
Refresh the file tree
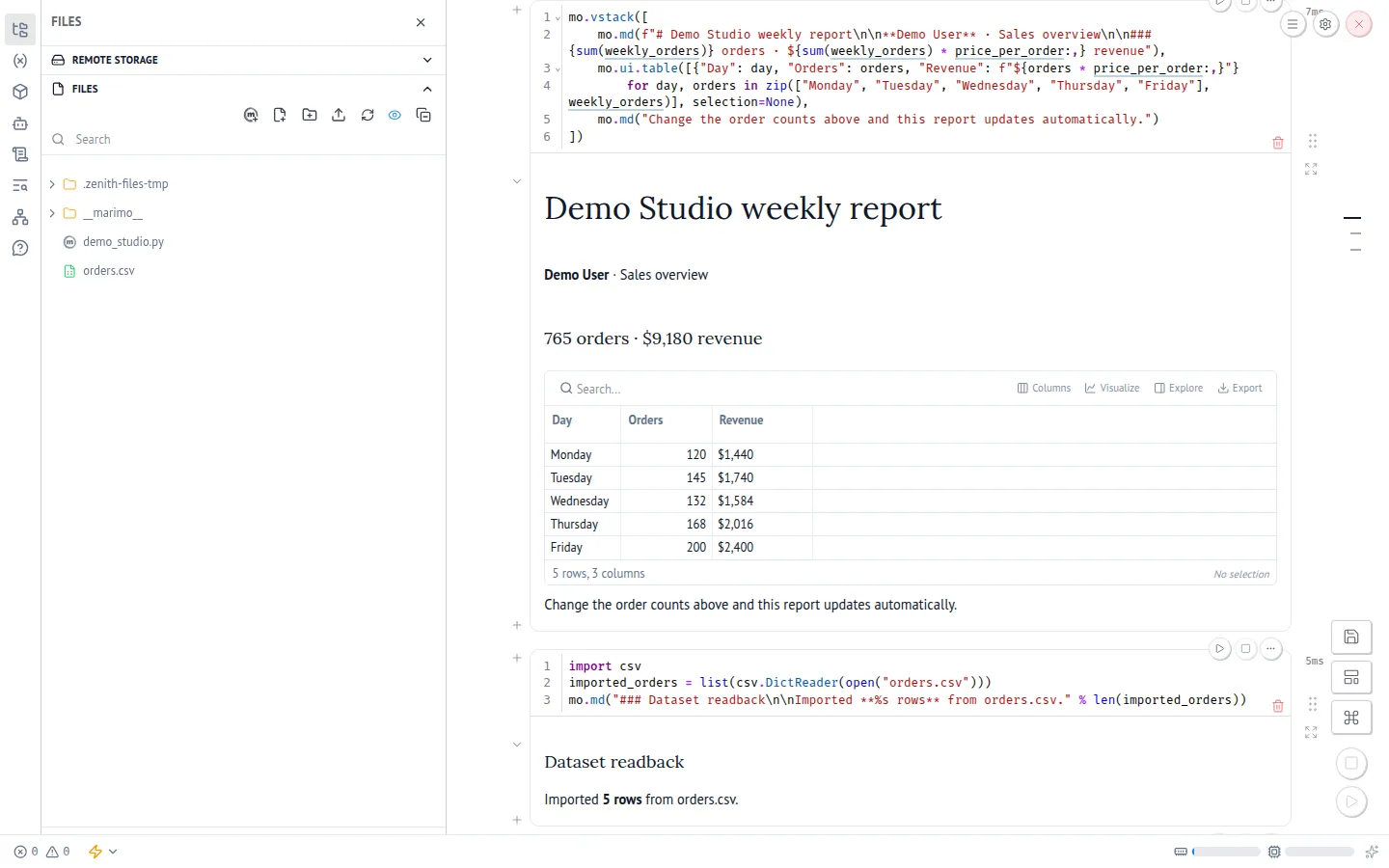point(368,115)
